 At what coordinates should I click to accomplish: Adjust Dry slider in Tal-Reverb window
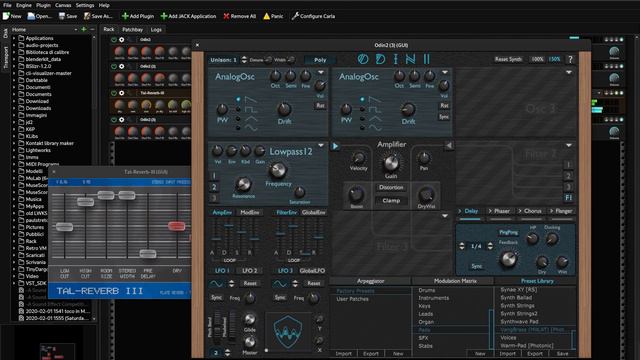[x=177, y=226]
